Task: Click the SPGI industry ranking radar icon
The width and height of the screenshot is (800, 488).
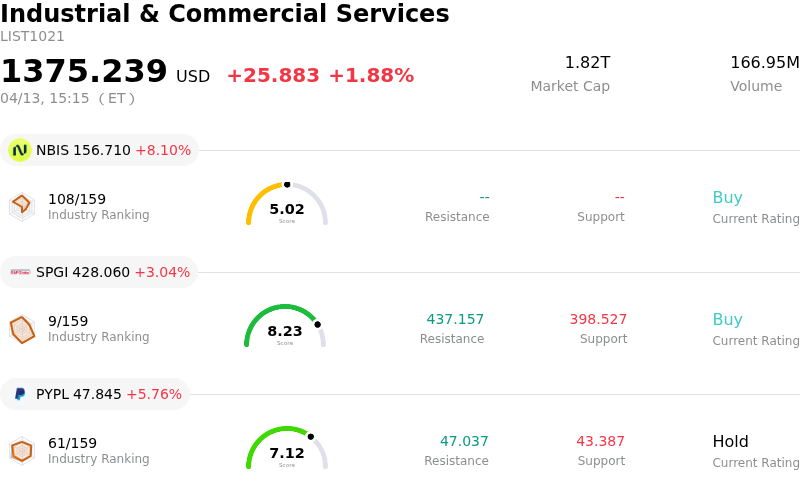Action: click(x=21, y=328)
